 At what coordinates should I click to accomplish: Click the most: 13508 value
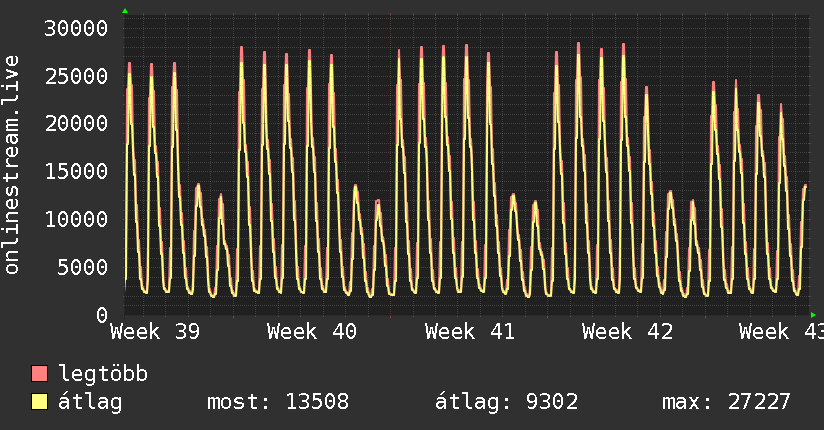[x=278, y=402]
